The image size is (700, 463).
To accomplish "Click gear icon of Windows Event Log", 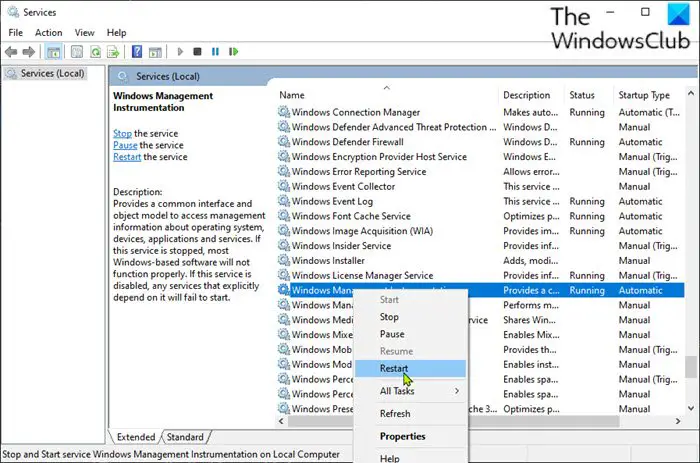I will pos(283,201).
